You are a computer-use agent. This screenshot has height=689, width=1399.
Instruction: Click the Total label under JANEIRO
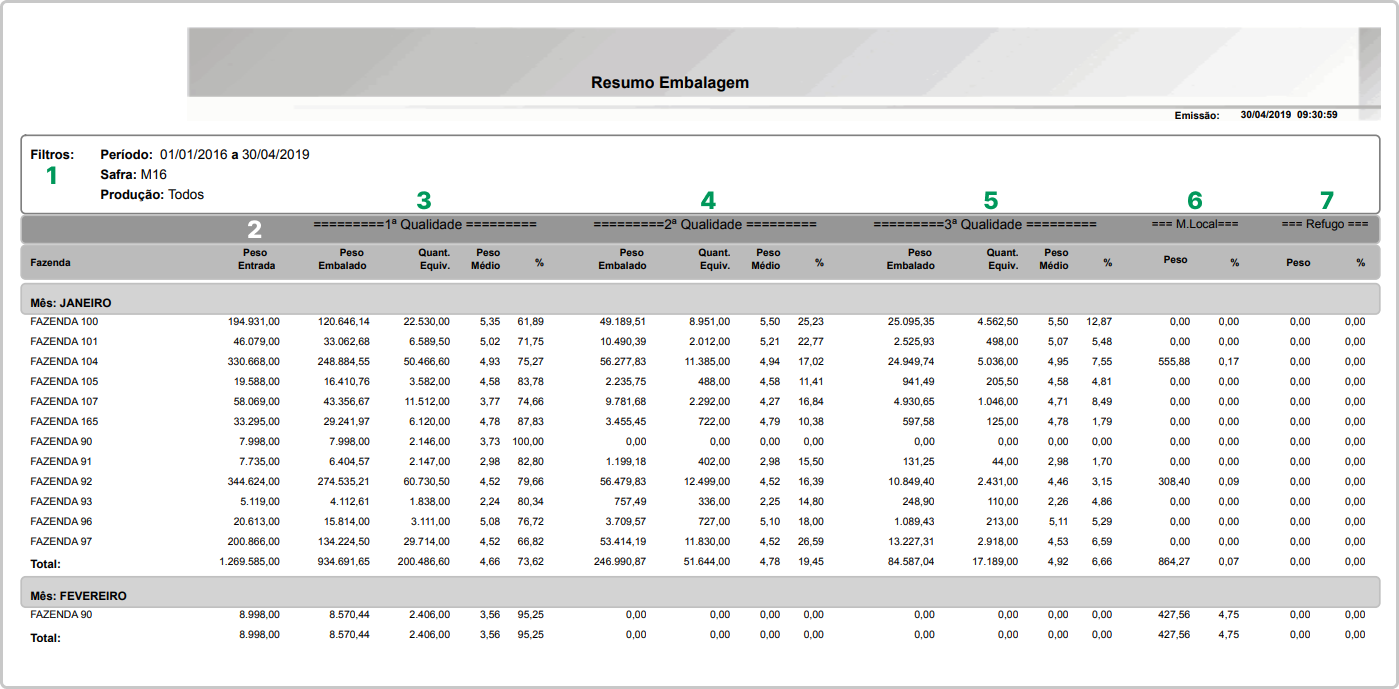click(x=46, y=564)
